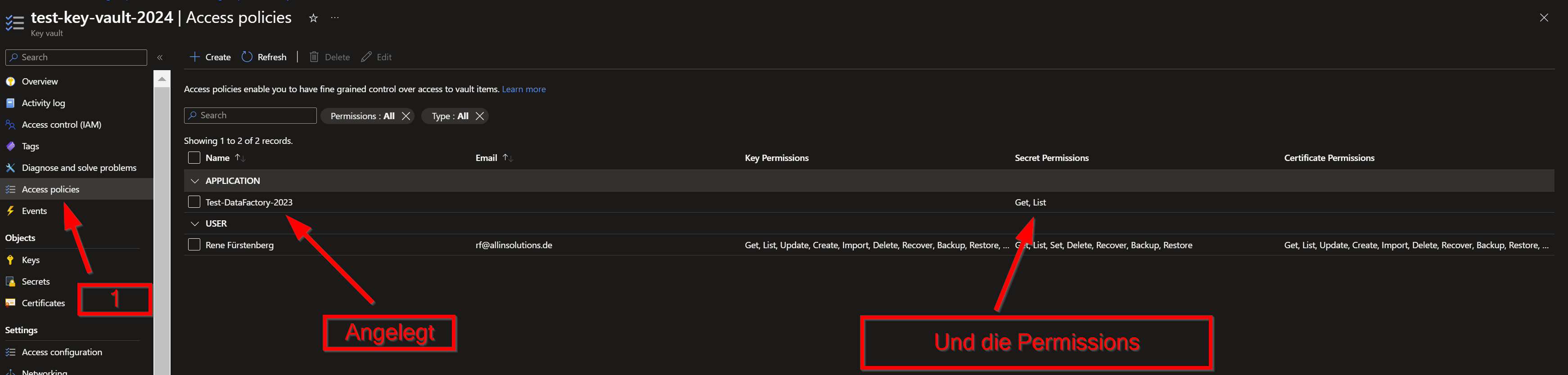This screenshot has width=1568, height=375.
Task: Click the Certificate Permissions column header
Action: tap(1329, 158)
